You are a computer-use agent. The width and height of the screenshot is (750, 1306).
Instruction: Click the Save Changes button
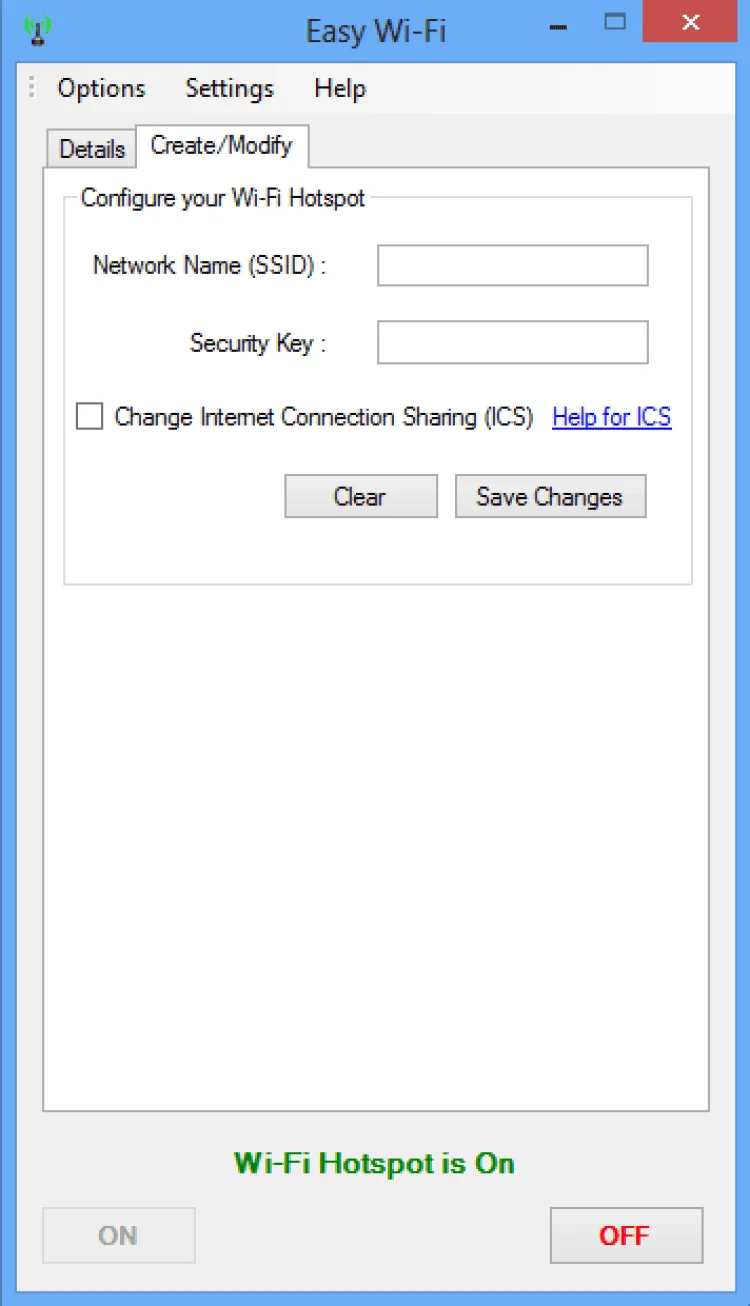pos(550,497)
